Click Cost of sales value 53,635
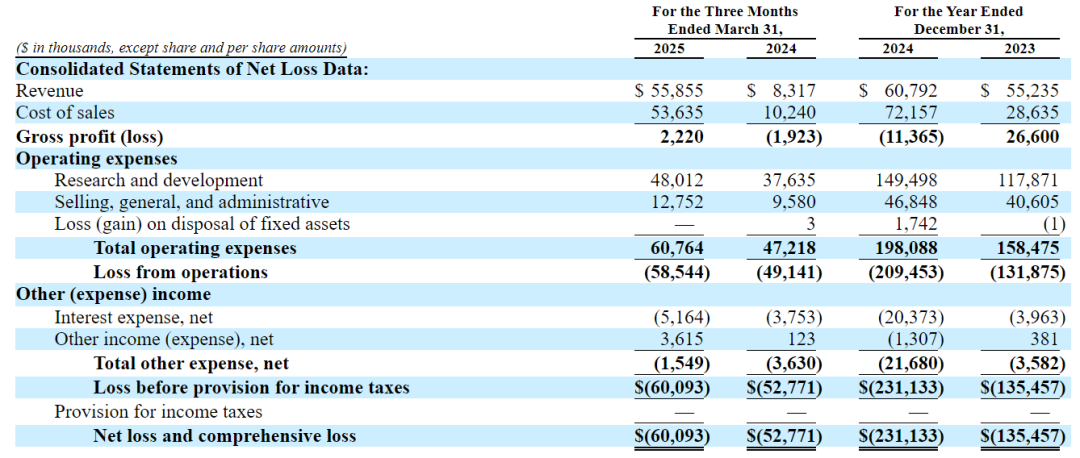Viewport: 1080px width, 458px height. pos(679,112)
